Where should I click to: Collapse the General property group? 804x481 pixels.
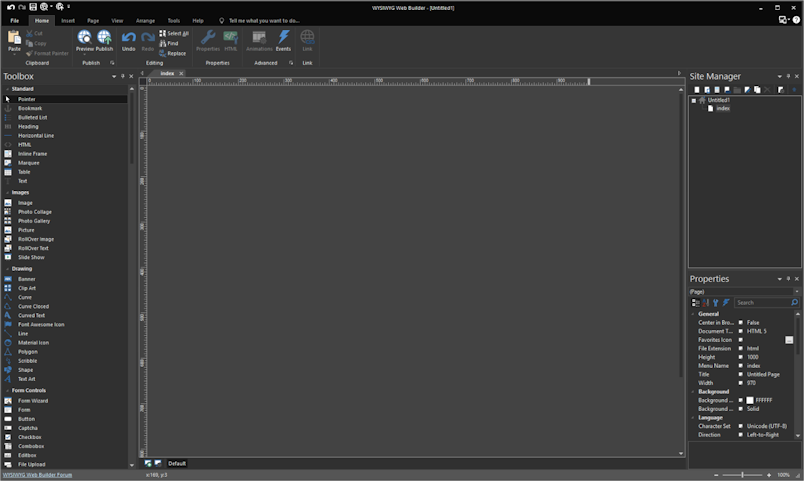[x=693, y=314]
